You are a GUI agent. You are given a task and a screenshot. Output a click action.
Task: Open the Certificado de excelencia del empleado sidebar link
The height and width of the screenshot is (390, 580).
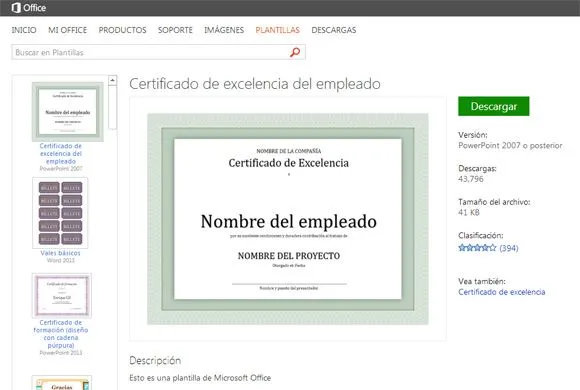pos(61,154)
